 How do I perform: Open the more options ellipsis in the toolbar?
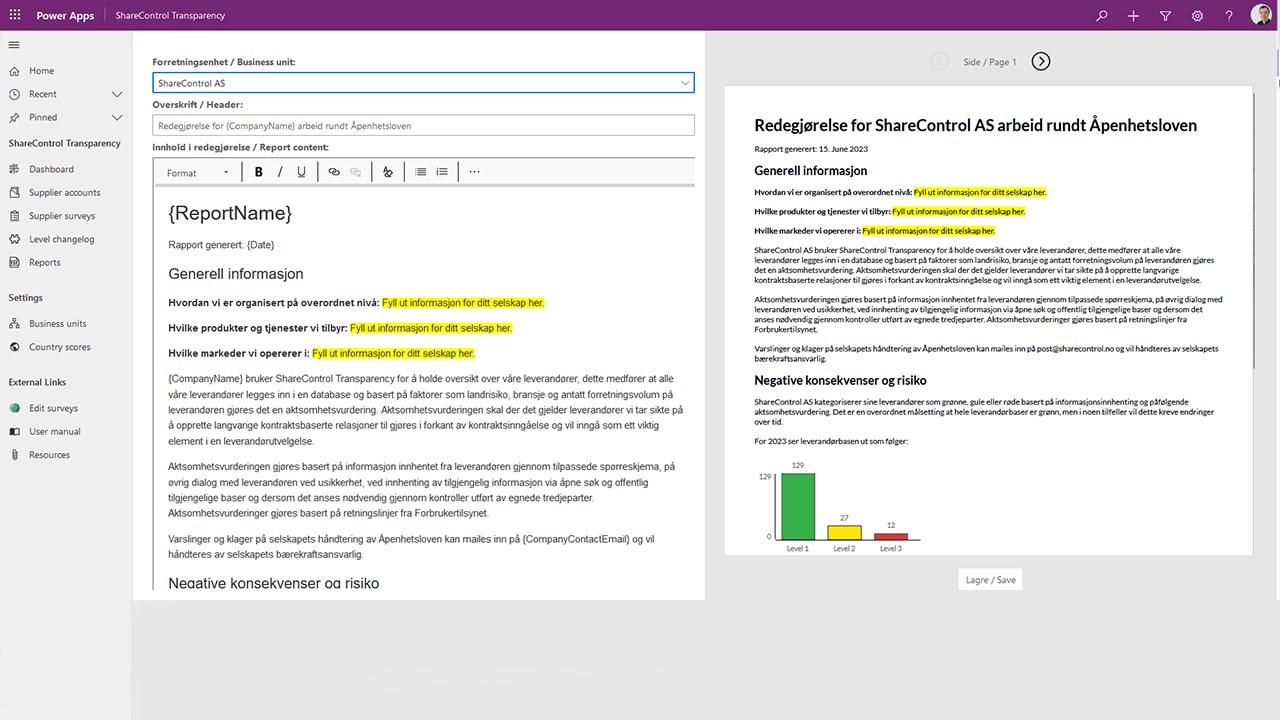pyautogui.click(x=474, y=172)
